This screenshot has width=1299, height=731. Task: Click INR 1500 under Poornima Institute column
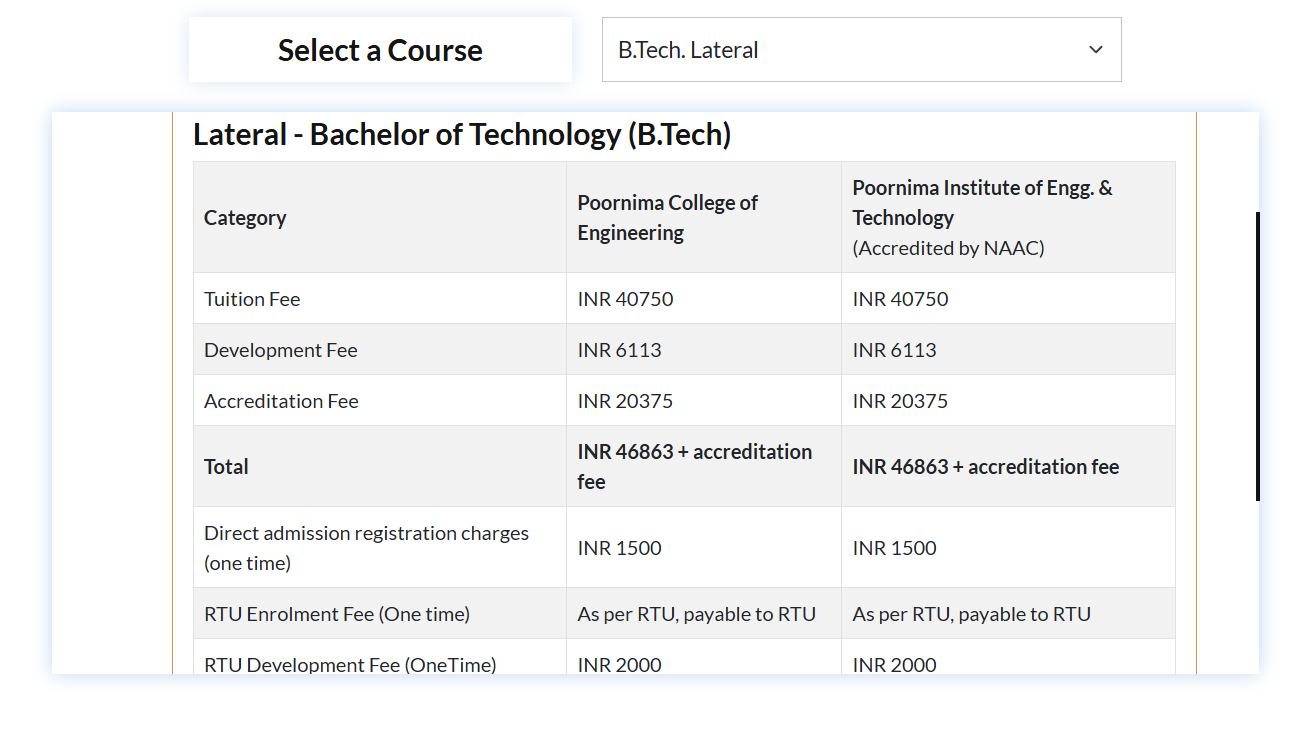894,548
